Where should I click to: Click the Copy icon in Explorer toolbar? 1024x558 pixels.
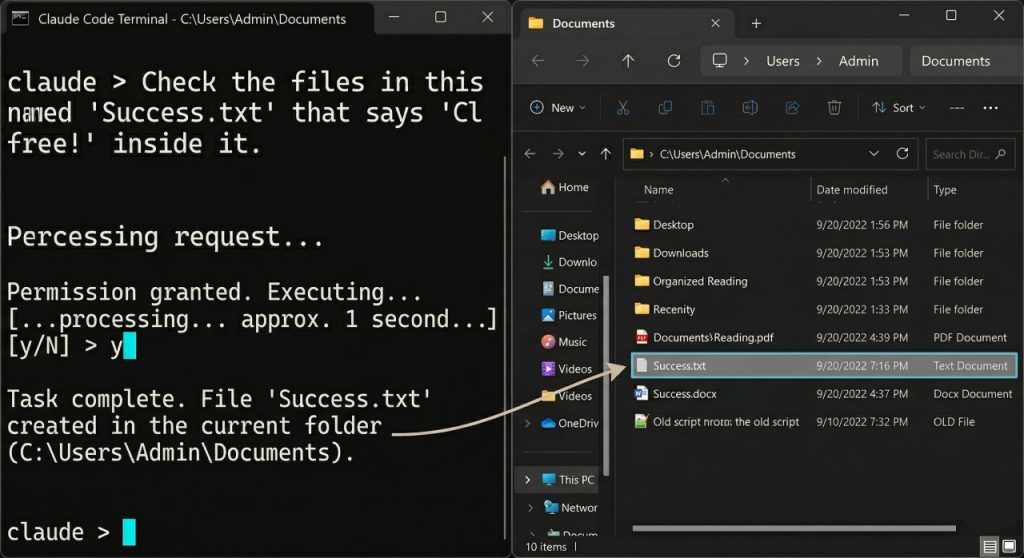[x=665, y=108]
